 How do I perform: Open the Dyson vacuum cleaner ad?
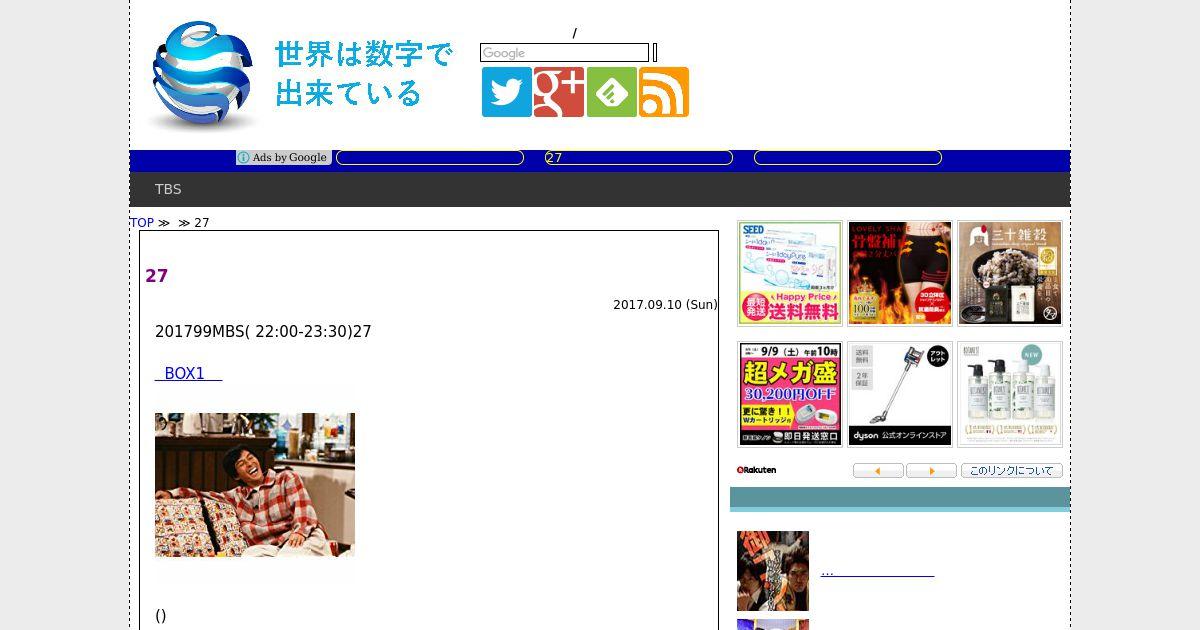click(x=900, y=394)
